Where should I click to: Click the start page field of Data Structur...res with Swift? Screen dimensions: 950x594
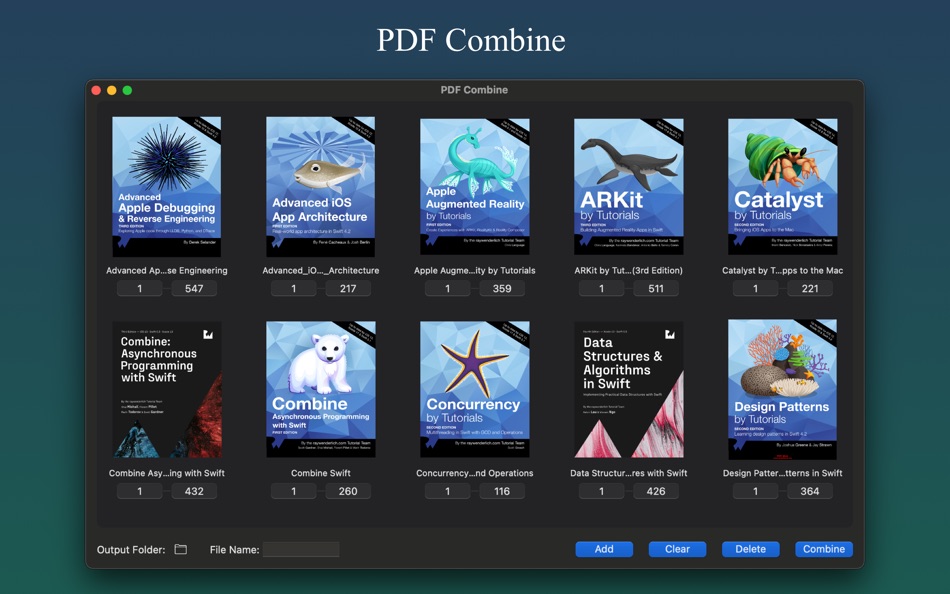tap(601, 491)
